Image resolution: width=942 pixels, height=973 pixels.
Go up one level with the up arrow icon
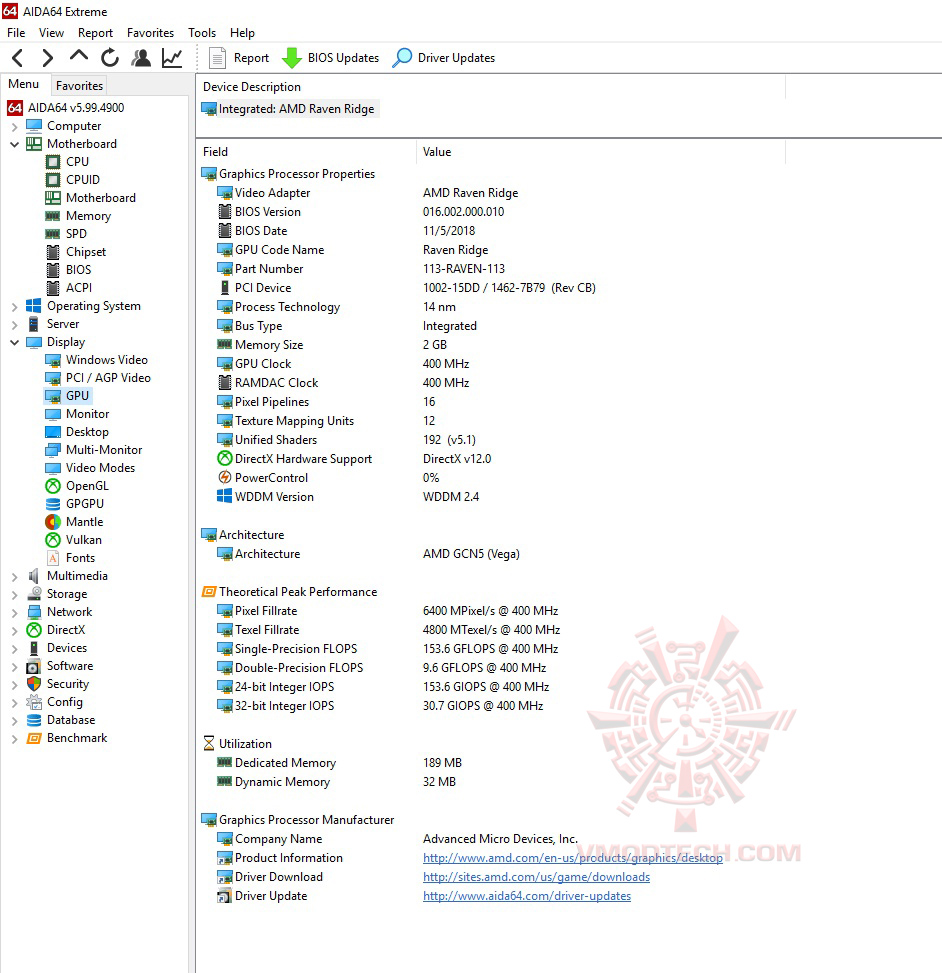pos(79,56)
